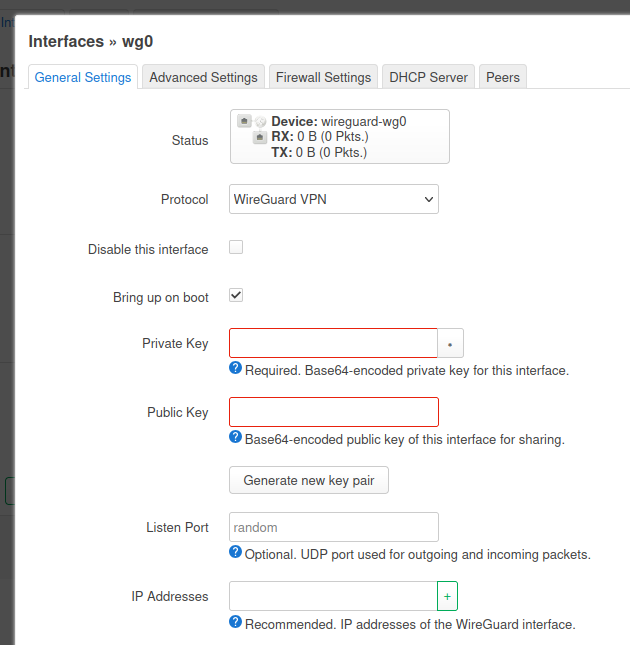630x645 pixels.
Task: Add IP address with plus button
Action: (x=447, y=596)
